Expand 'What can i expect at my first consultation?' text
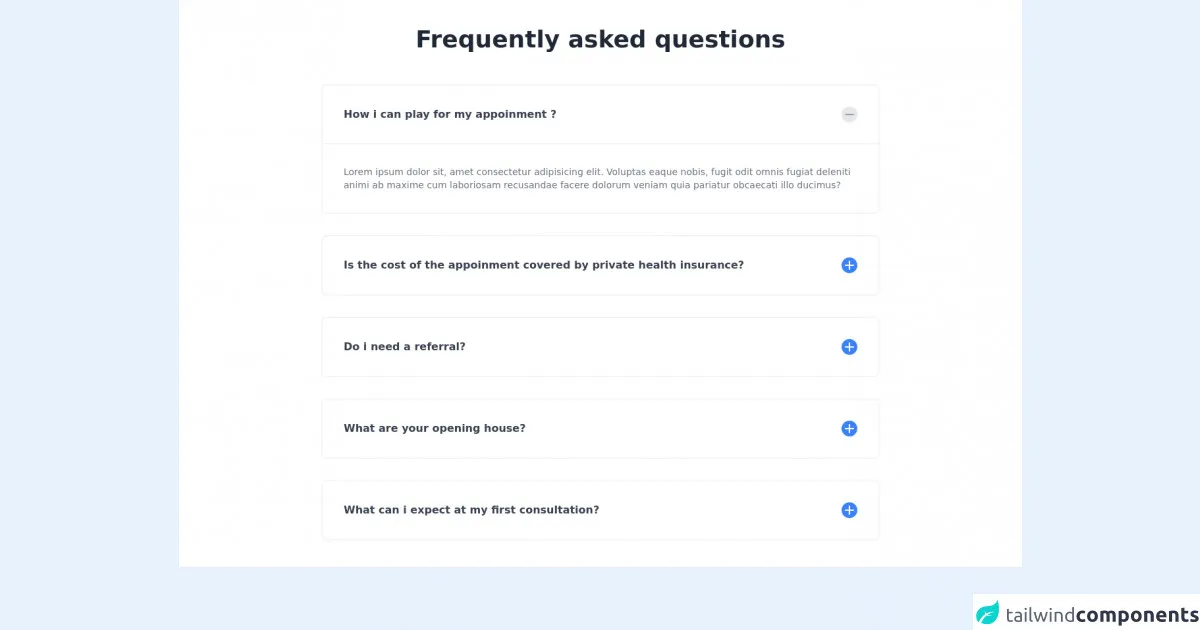Screen dimensions: 1200x630 coord(471,510)
